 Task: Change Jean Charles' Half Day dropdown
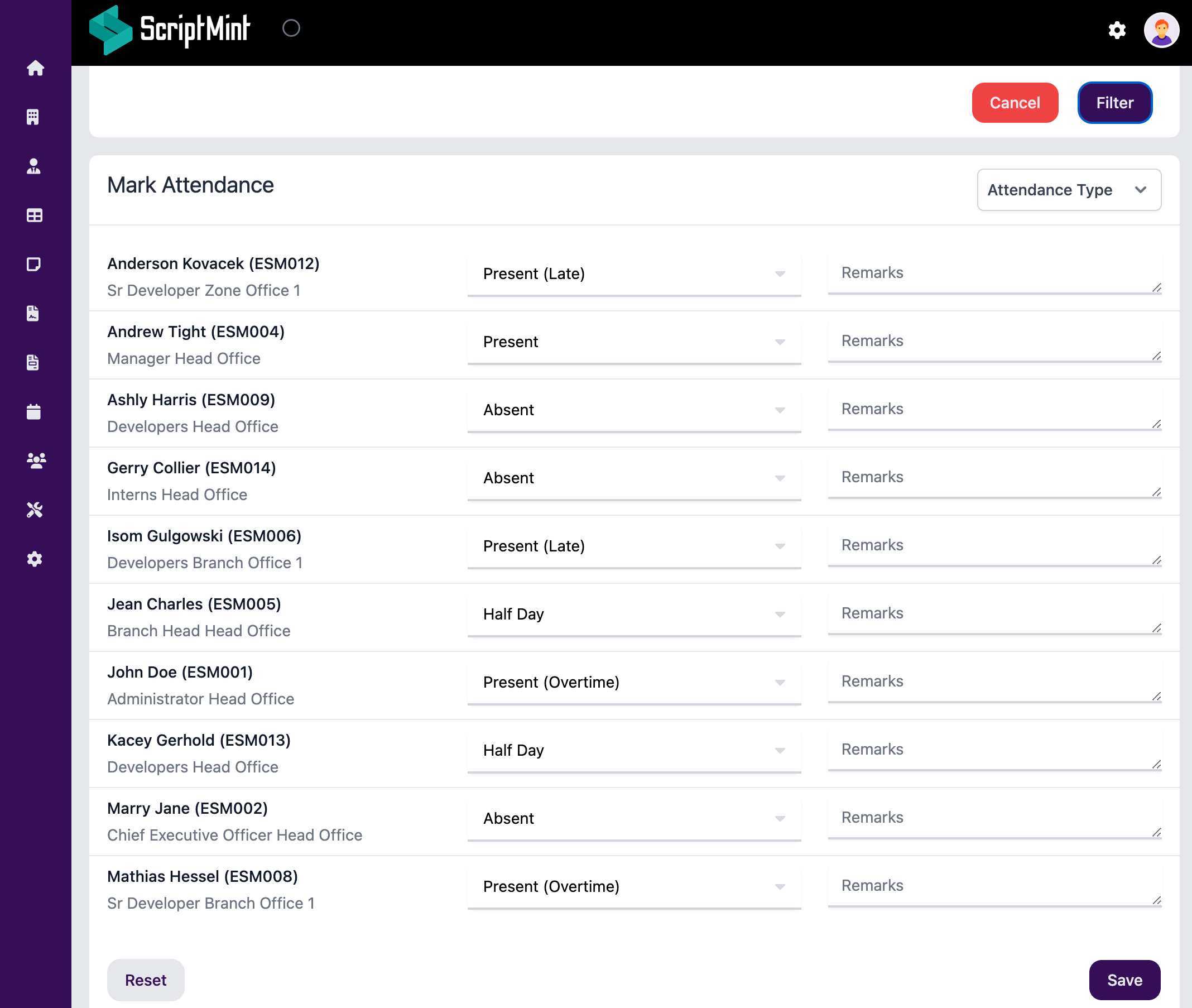click(x=633, y=615)
